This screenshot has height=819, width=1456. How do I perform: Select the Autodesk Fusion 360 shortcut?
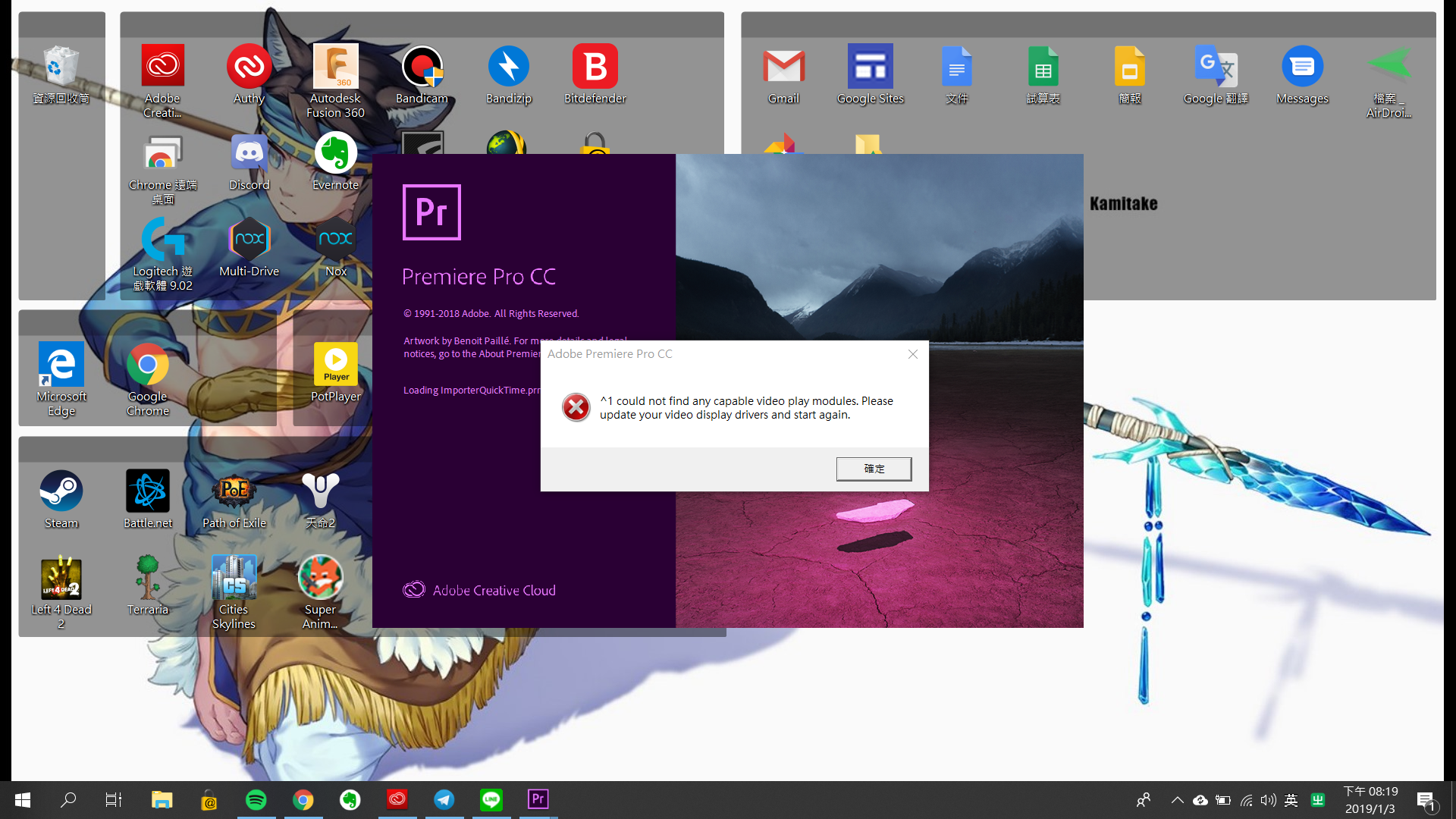pyautogui.click(x=335, y=81)
